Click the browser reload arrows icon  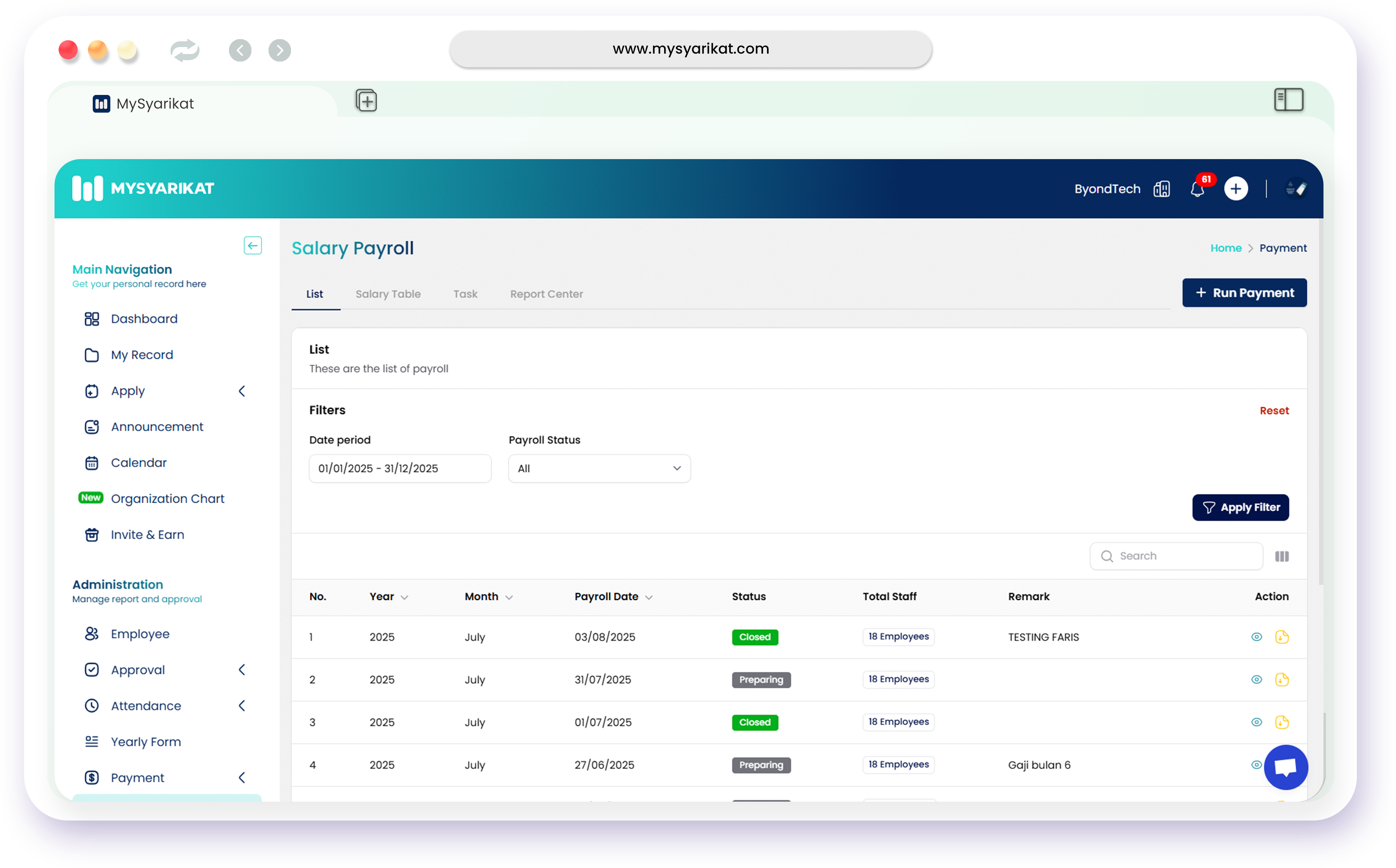click(x=184, y=51)
